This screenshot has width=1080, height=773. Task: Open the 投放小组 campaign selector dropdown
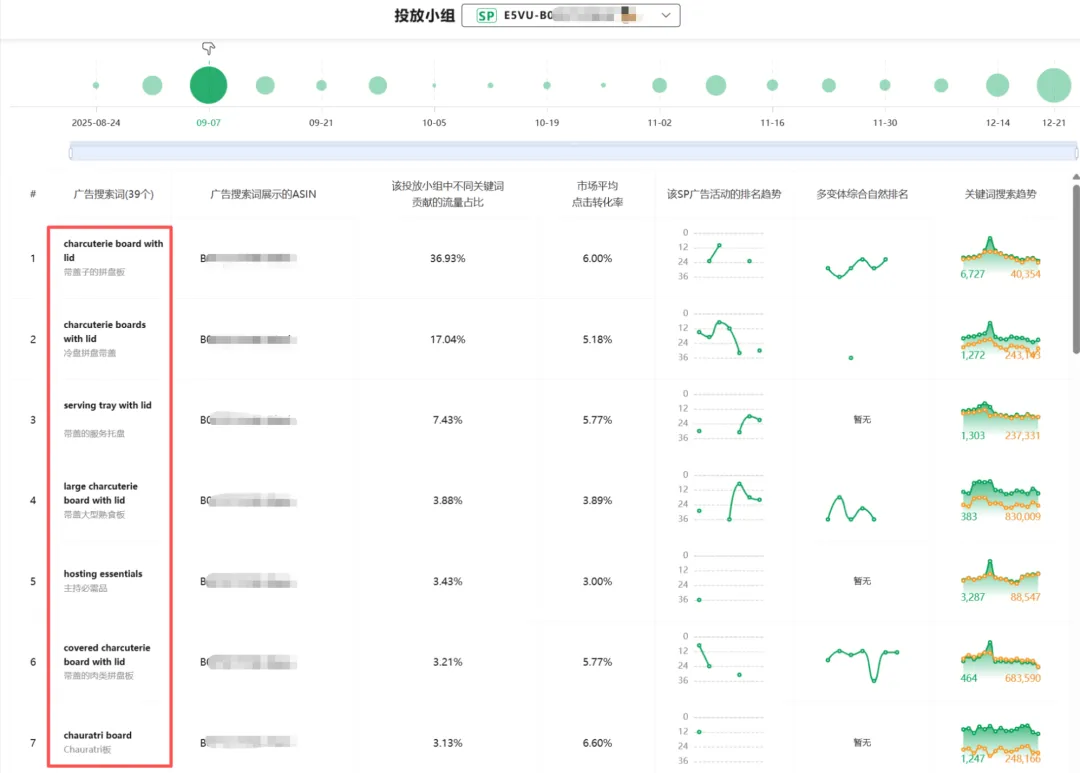pyautogui.click(x=570, y=15)
